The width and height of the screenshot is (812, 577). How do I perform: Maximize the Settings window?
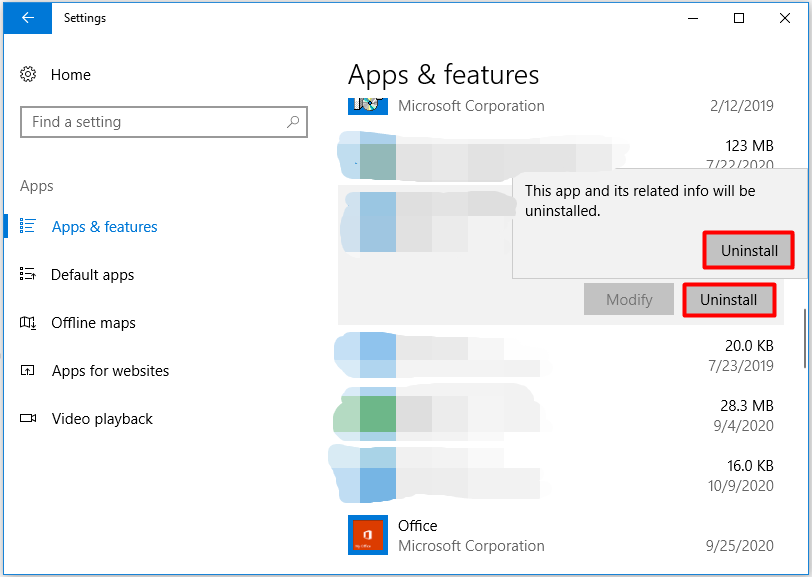(x=738, y=18)
